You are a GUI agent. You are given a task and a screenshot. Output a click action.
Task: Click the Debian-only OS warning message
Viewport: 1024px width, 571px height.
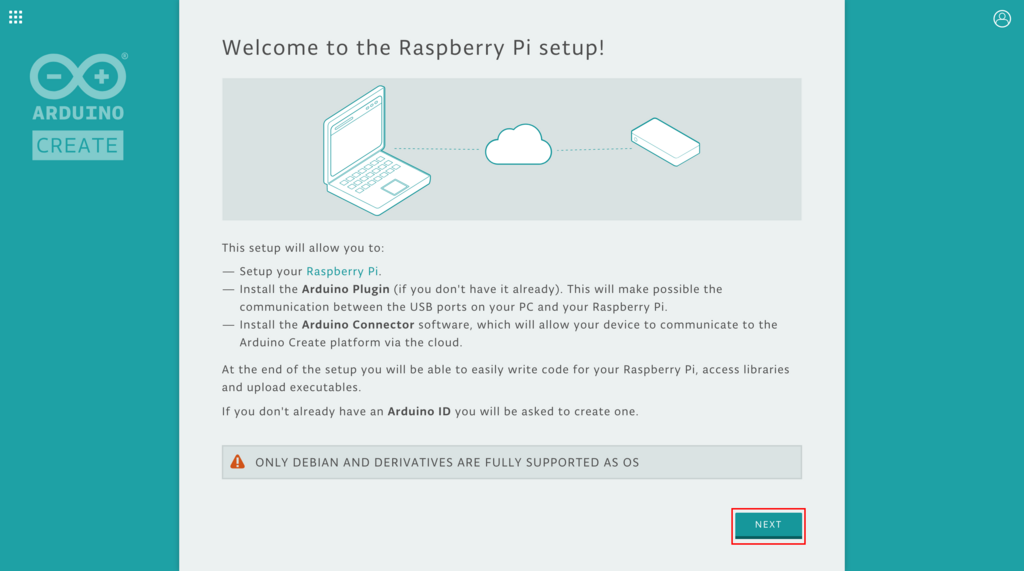[447, 462]
